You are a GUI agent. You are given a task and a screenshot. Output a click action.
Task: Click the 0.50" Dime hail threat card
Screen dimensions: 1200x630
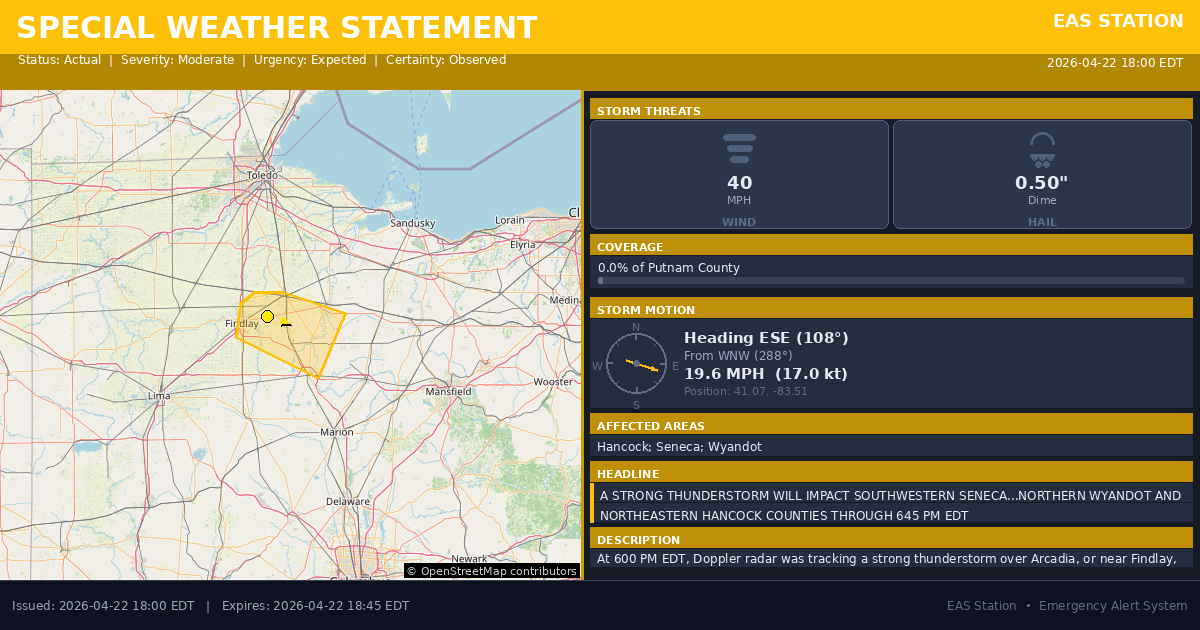(1042, 175)
